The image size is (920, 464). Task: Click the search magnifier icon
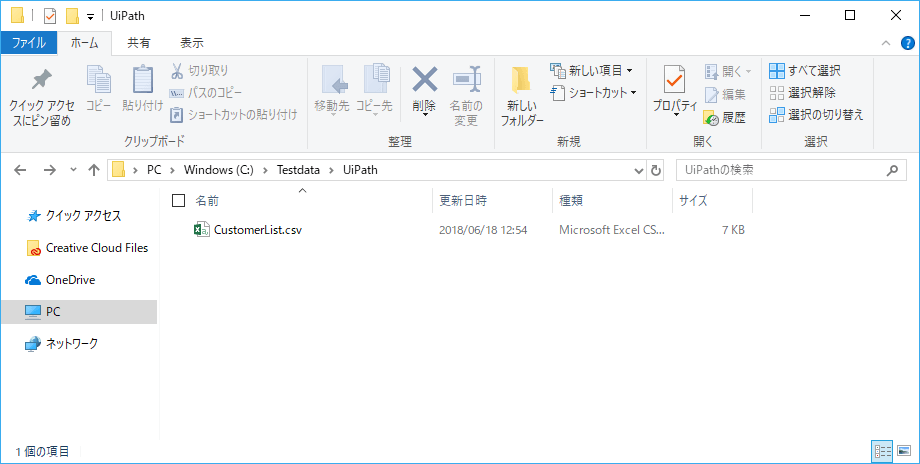tap(892, 171)
